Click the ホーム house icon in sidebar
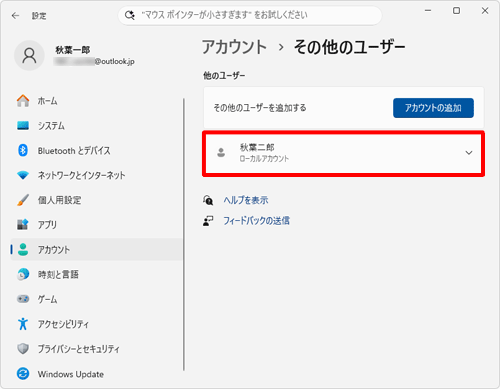Image resolution: width=500 pixels, height=389 pixels. tap(23, 101)
